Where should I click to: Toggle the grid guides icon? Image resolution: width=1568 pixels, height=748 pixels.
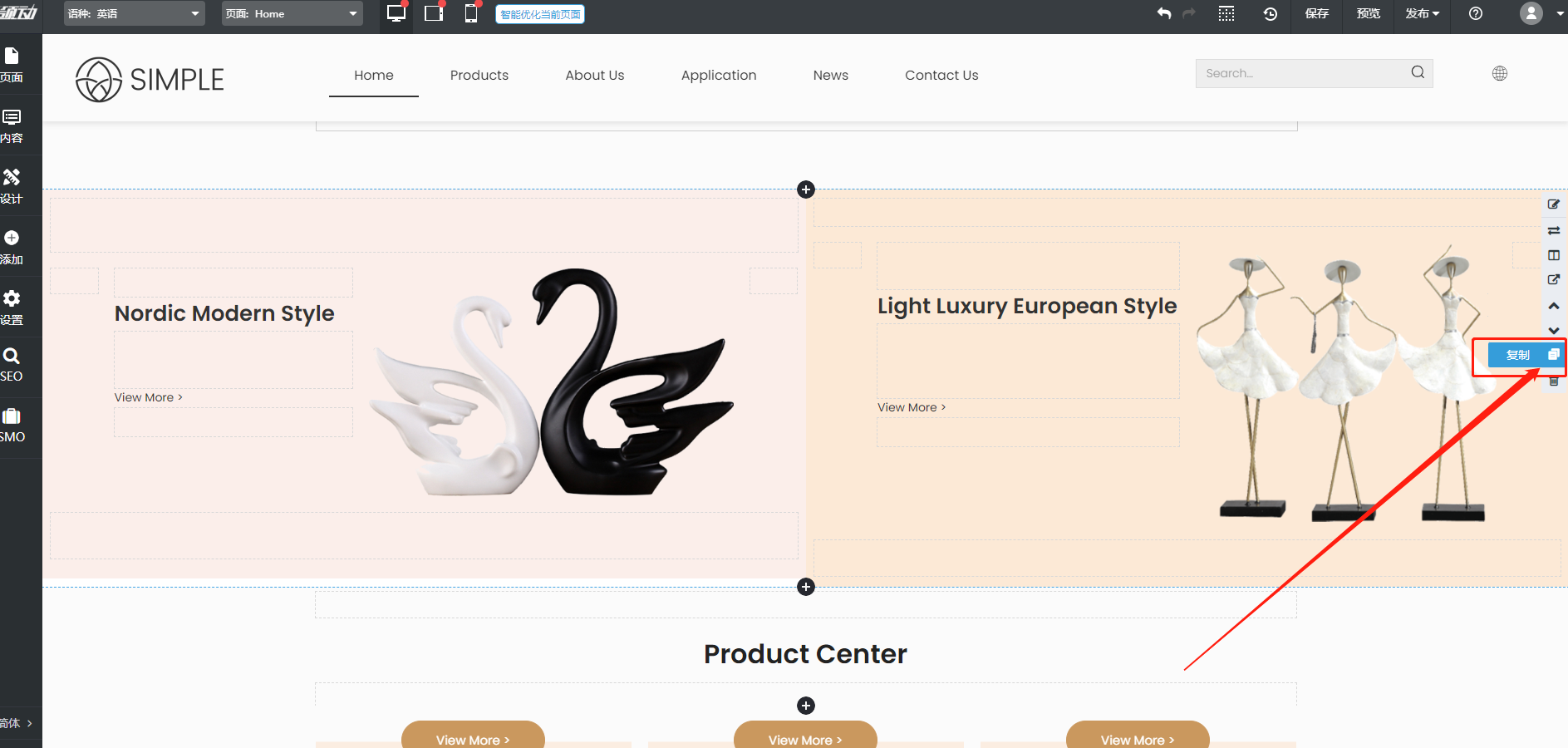coord(1226,13)
